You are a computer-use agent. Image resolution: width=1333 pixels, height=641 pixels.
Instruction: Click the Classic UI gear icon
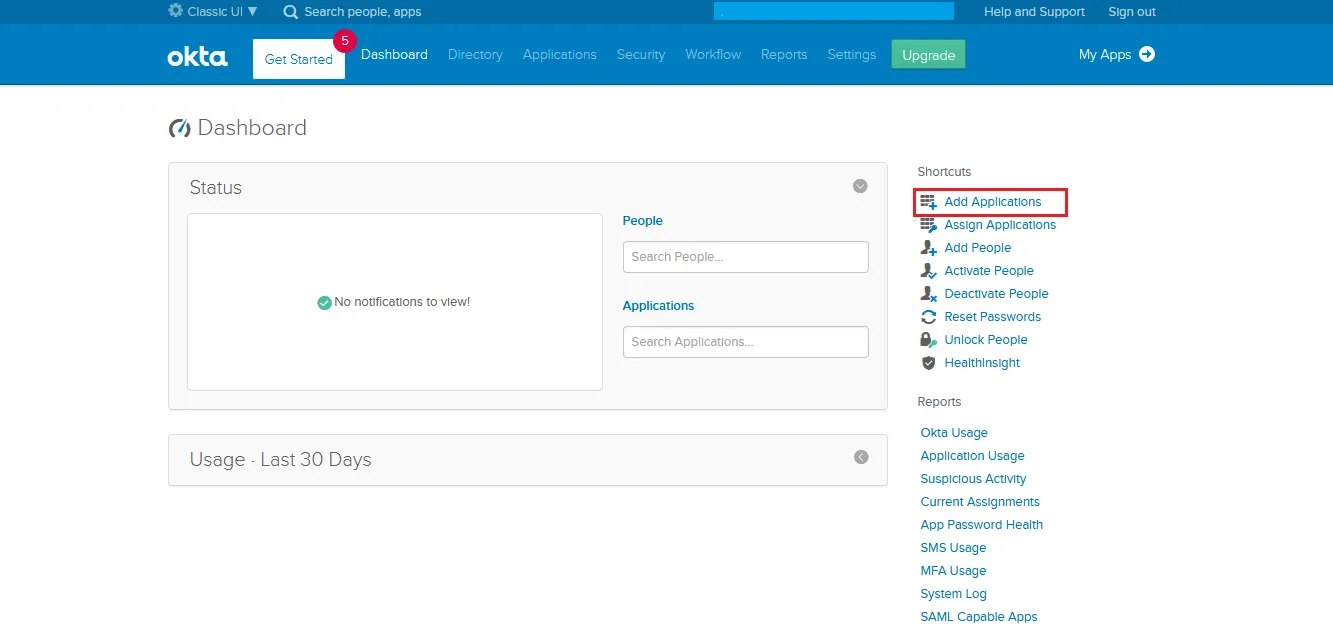[176, 11]
